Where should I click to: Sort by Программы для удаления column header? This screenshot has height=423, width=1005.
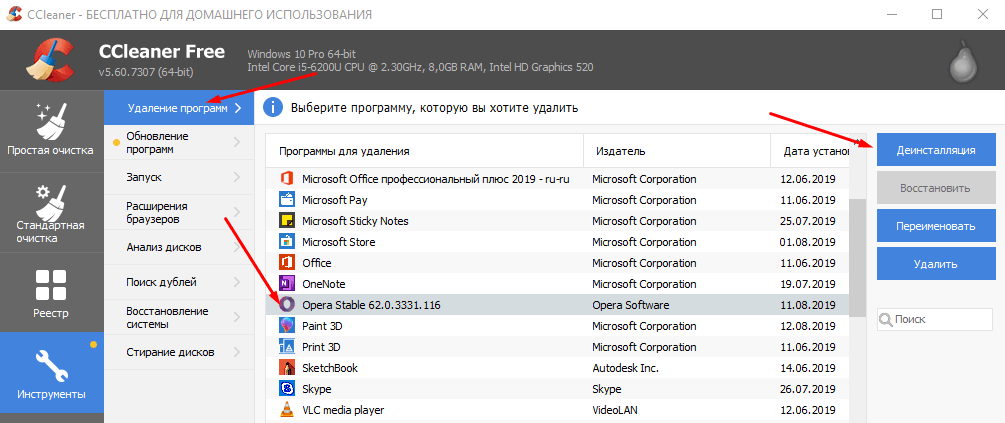[424, 151]
